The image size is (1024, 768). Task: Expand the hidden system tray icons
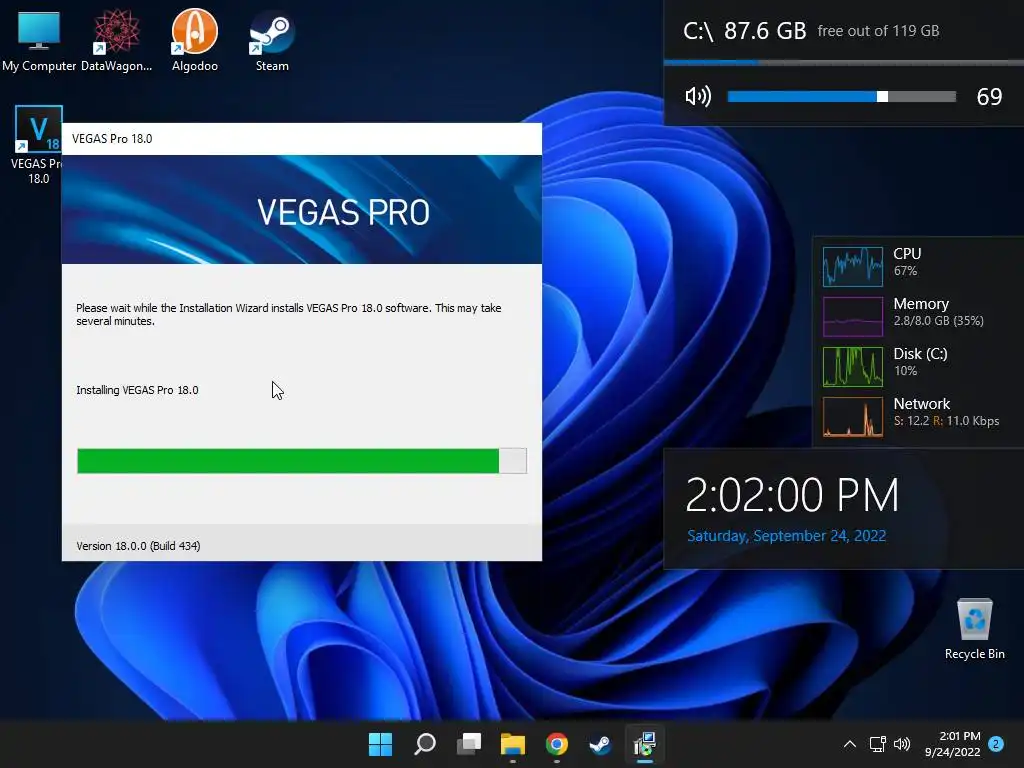850,744
